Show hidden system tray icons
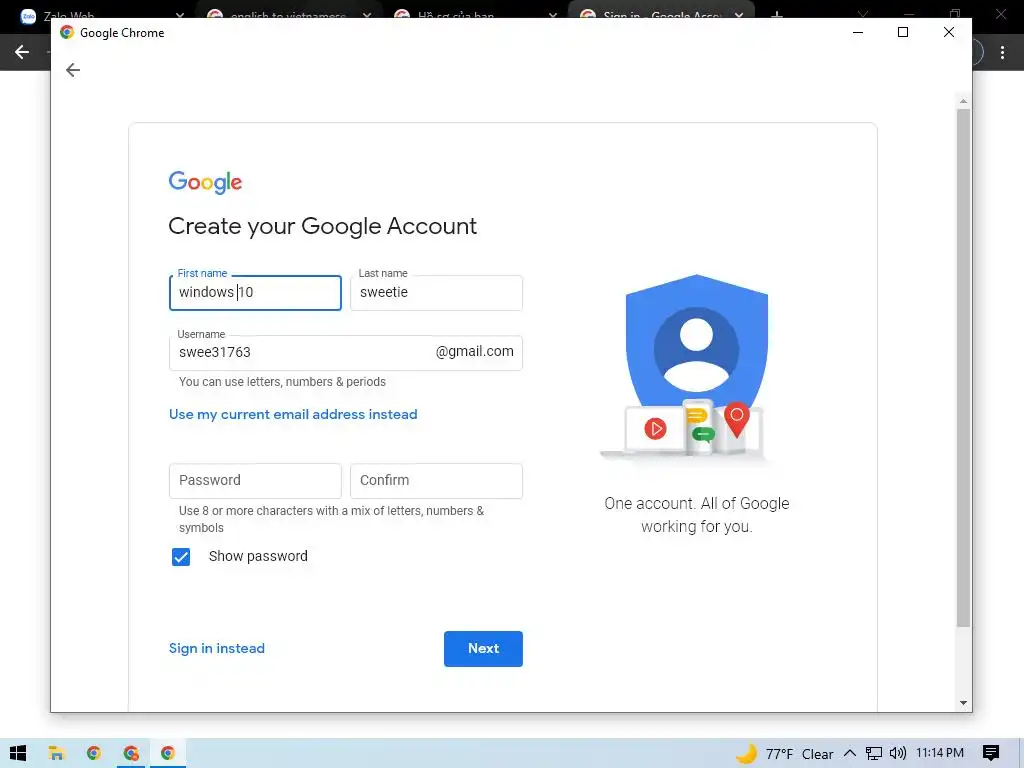The width and height of the screenshot is (1024, 768). point(850,753)
